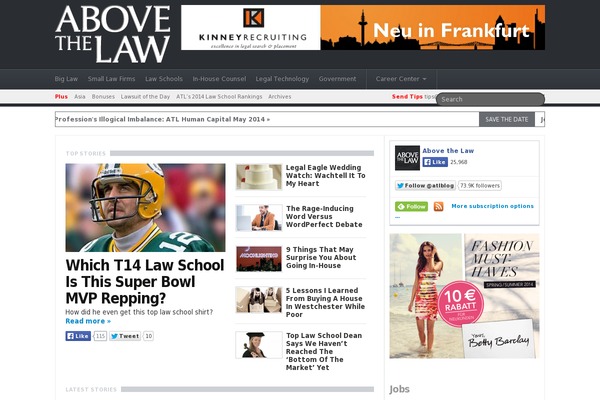Open the Government section
600x400 pixels.
pos(338,79)
